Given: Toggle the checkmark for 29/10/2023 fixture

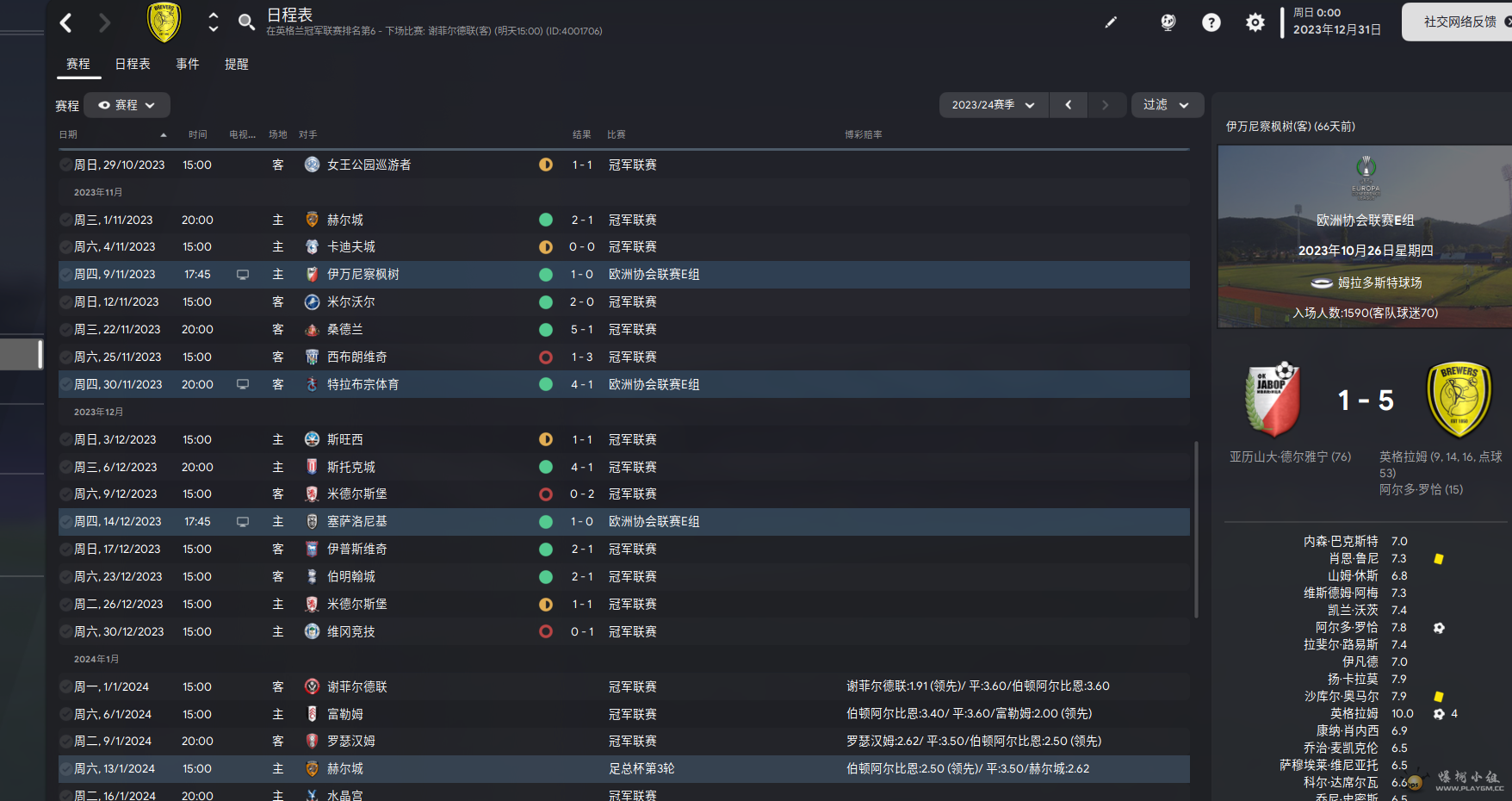Looking at the screenshot, I should tap(65, 165).
